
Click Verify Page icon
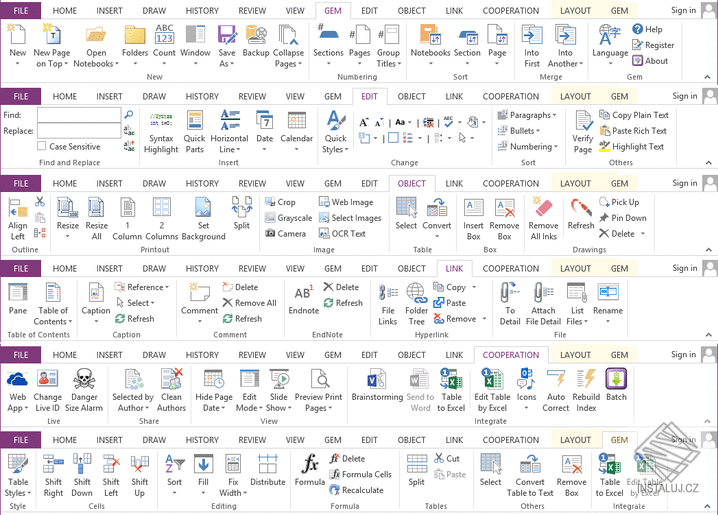point(582,121)
